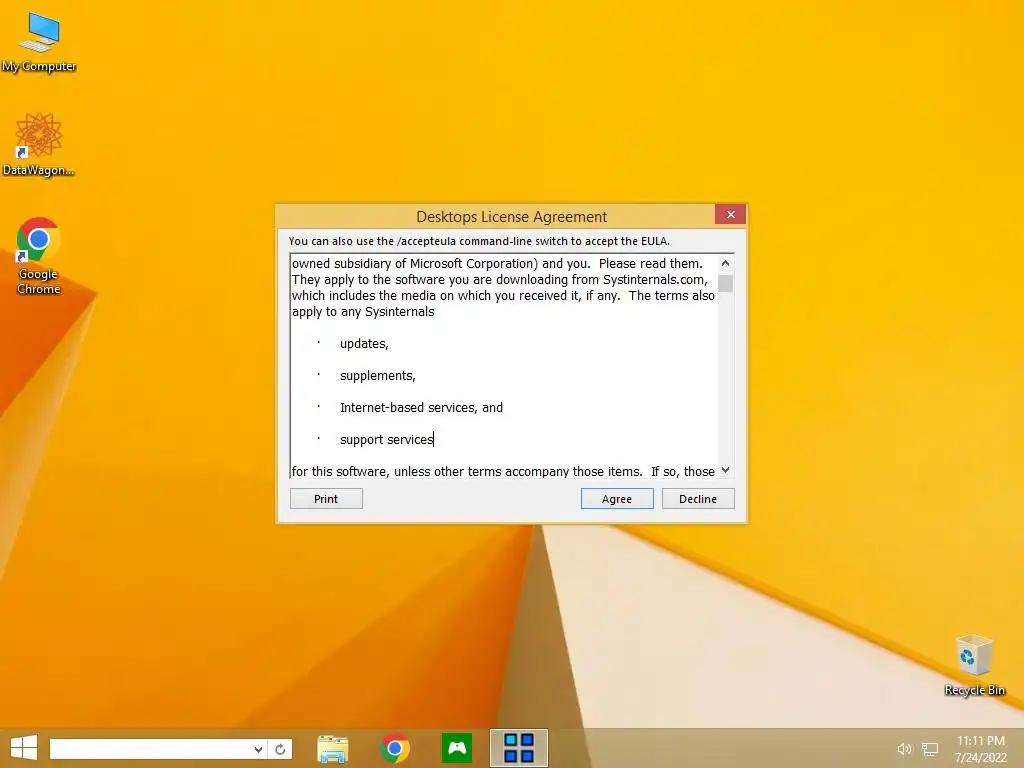Launch Chrome from the taskbar
1024x768 pixels.
[394, 748]
